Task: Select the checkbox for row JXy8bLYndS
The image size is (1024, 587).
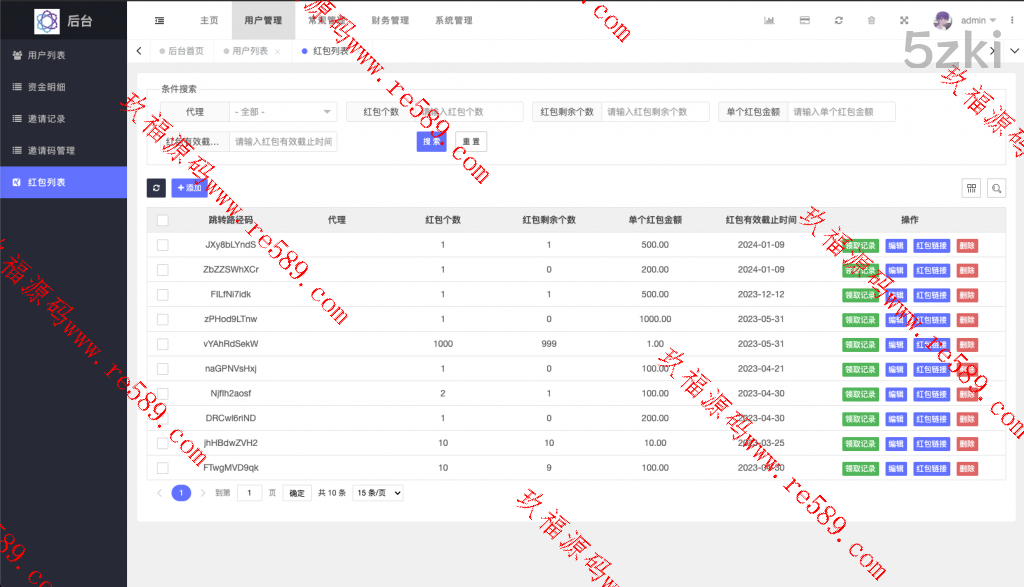Action: pos(163,245)
